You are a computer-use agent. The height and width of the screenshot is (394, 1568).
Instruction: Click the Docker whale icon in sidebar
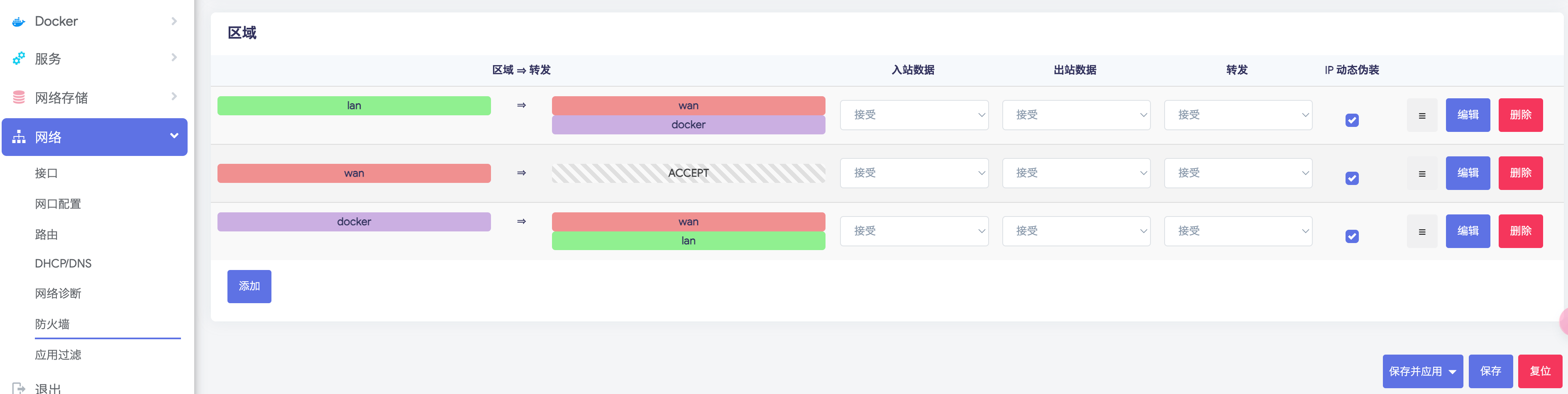[19, 22]
